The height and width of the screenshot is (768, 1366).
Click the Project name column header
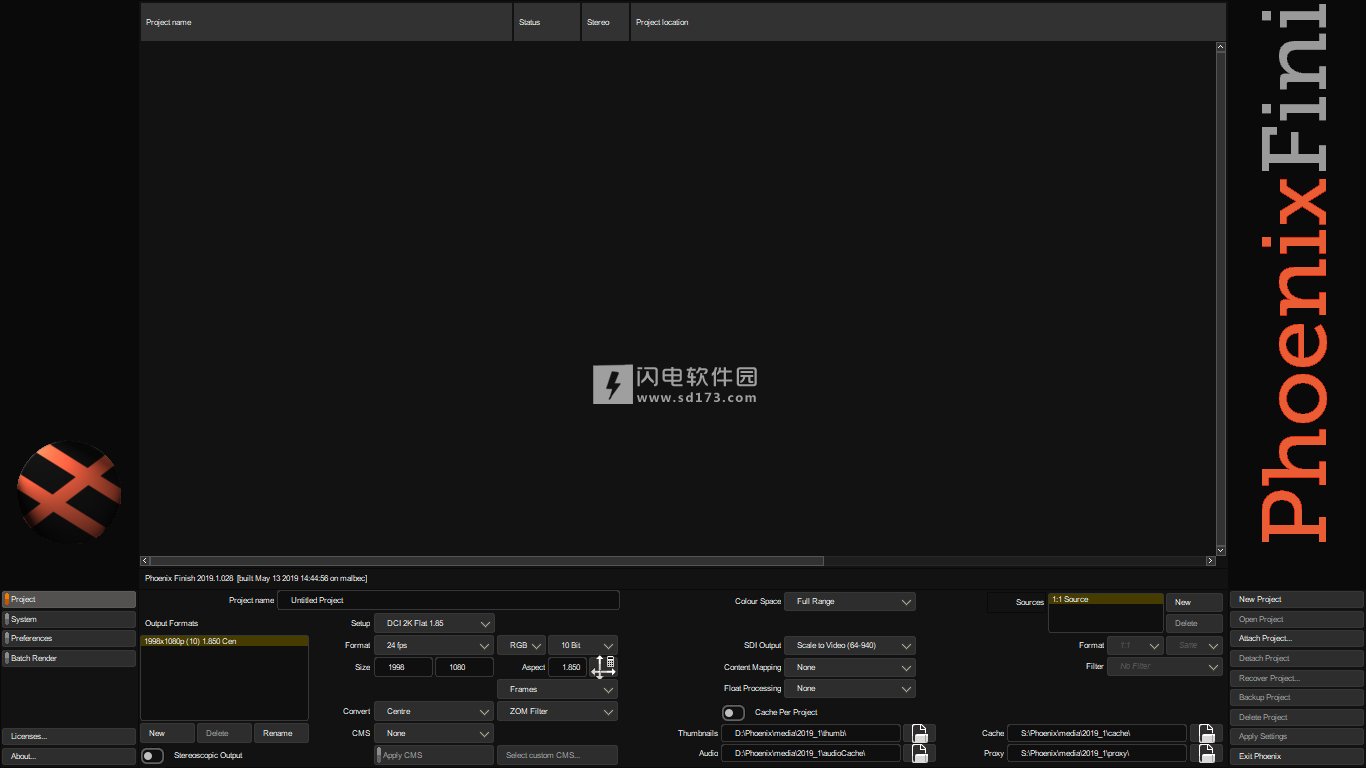(326, 22)
